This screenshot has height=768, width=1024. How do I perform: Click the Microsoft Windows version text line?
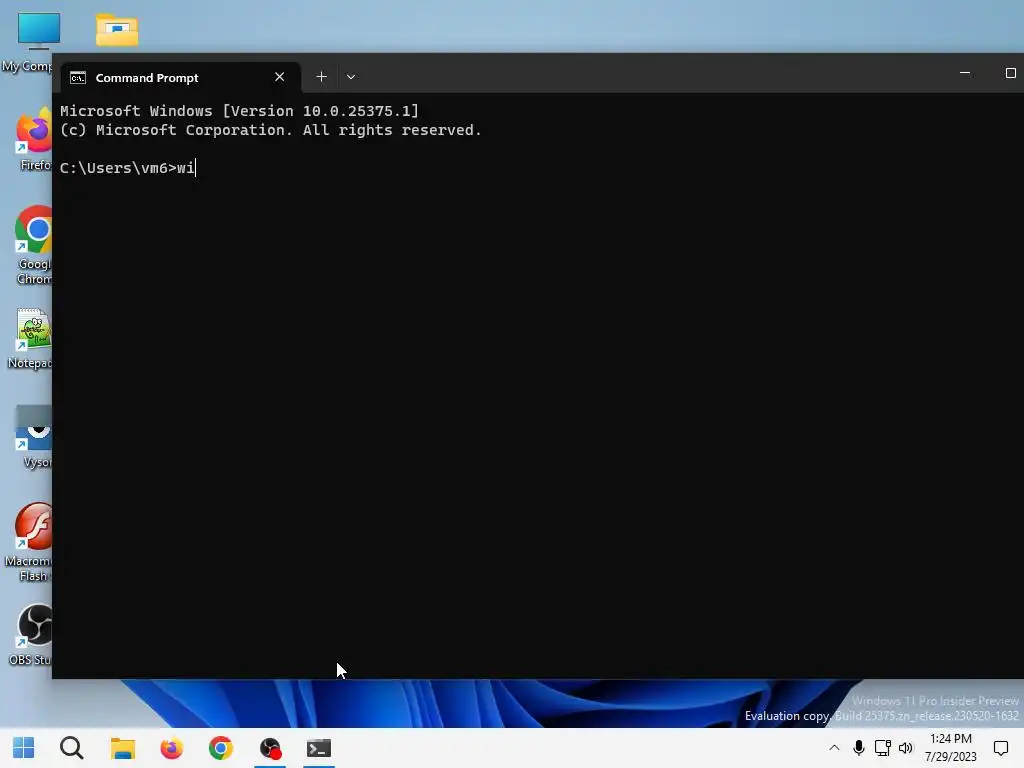coord(239,111)
